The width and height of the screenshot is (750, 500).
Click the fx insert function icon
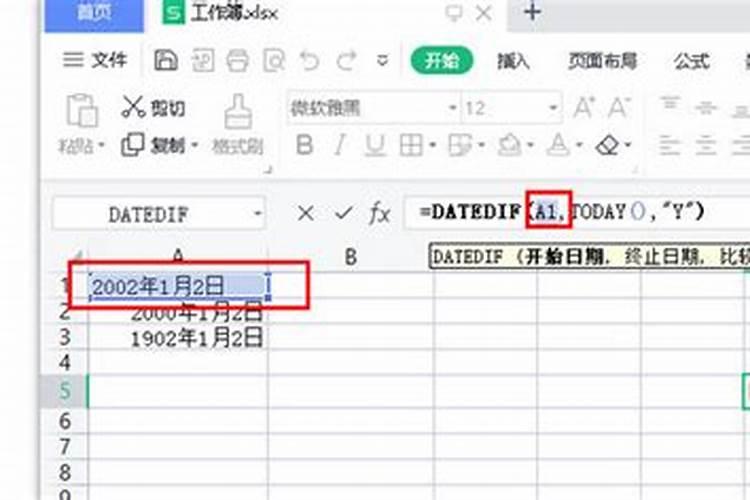pyautogui.click(x=380, y=213)
